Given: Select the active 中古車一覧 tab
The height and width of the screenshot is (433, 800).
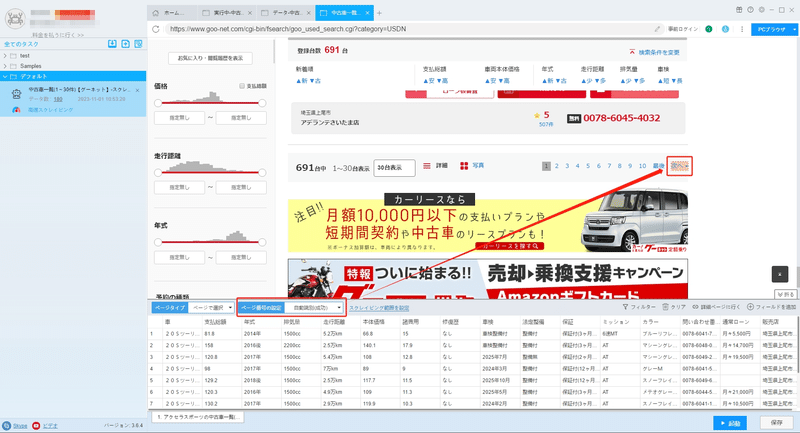Looking at the screenshot, I should pos(344,13).
